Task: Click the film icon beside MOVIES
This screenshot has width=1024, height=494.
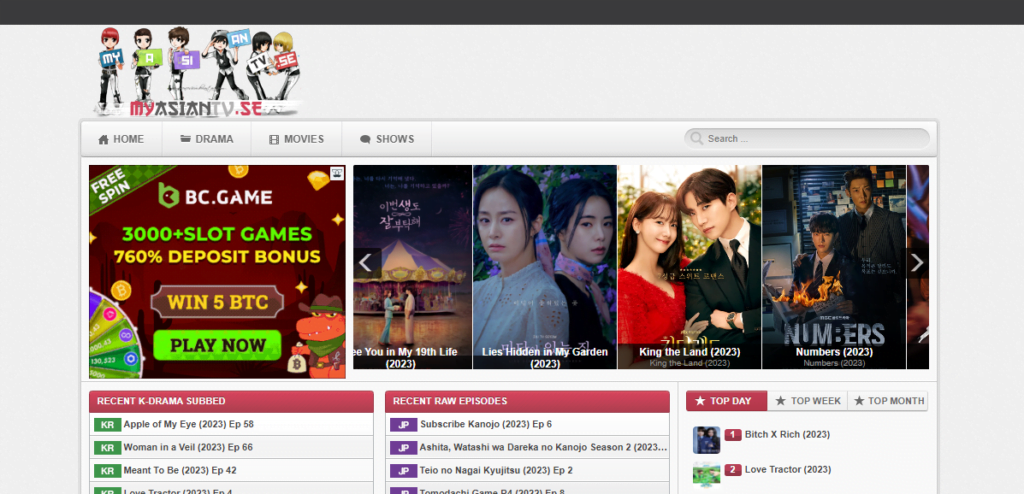Action: 274,139
